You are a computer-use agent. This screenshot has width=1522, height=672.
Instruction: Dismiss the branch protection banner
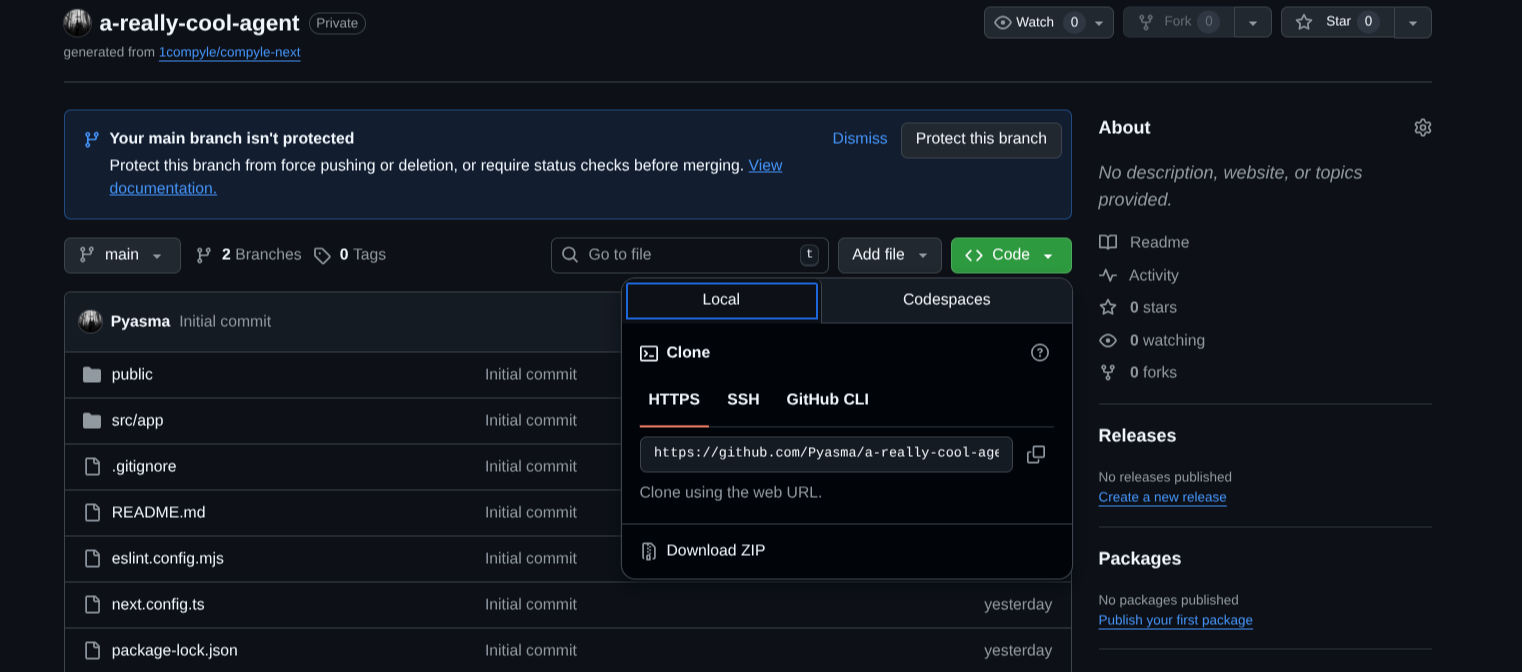pos(859,138)
